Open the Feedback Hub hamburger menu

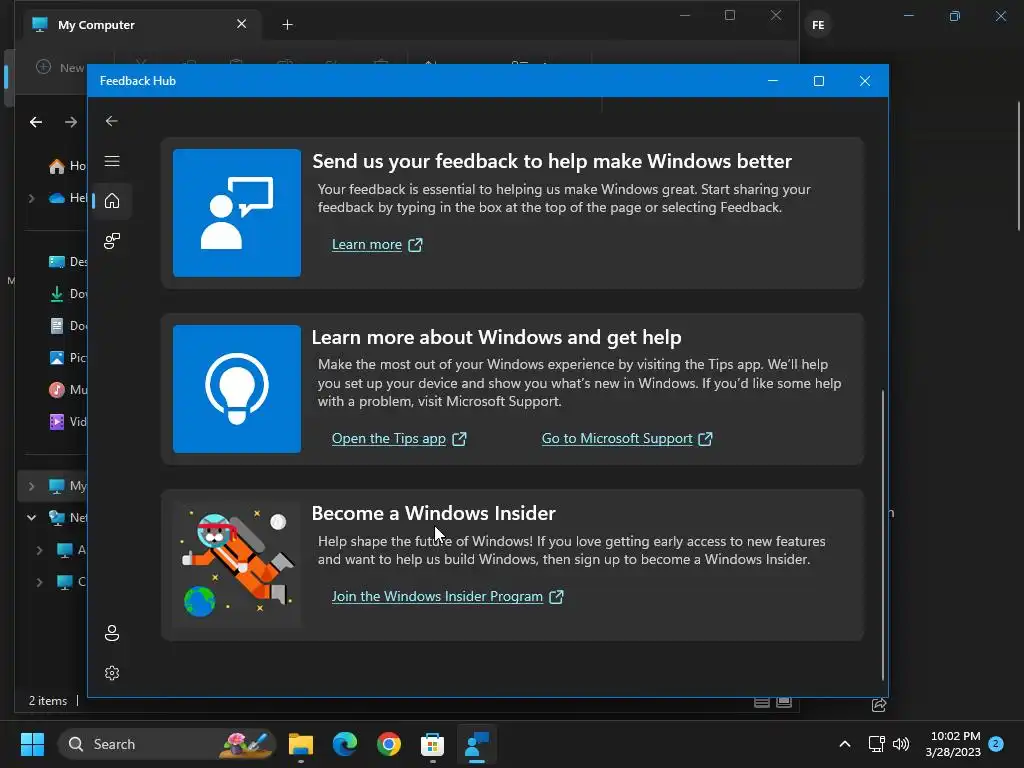(112, 161)
